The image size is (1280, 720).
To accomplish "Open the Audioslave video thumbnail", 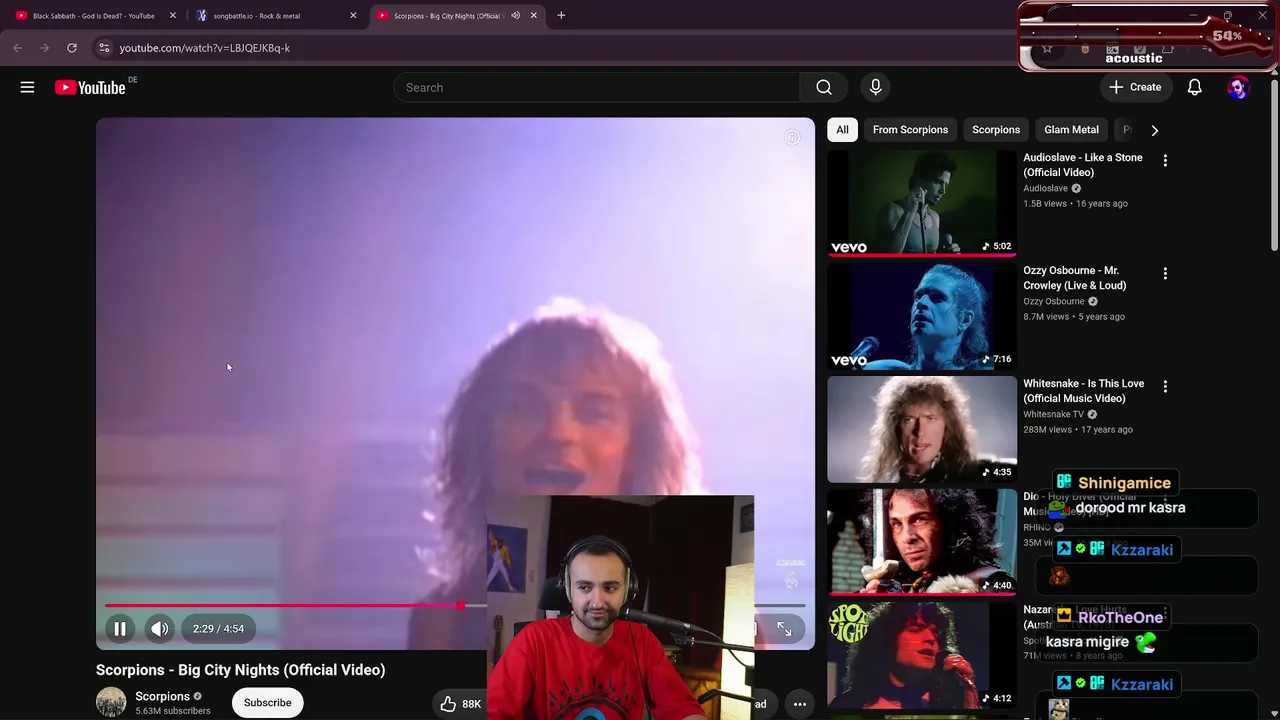I will coord(922,203).
